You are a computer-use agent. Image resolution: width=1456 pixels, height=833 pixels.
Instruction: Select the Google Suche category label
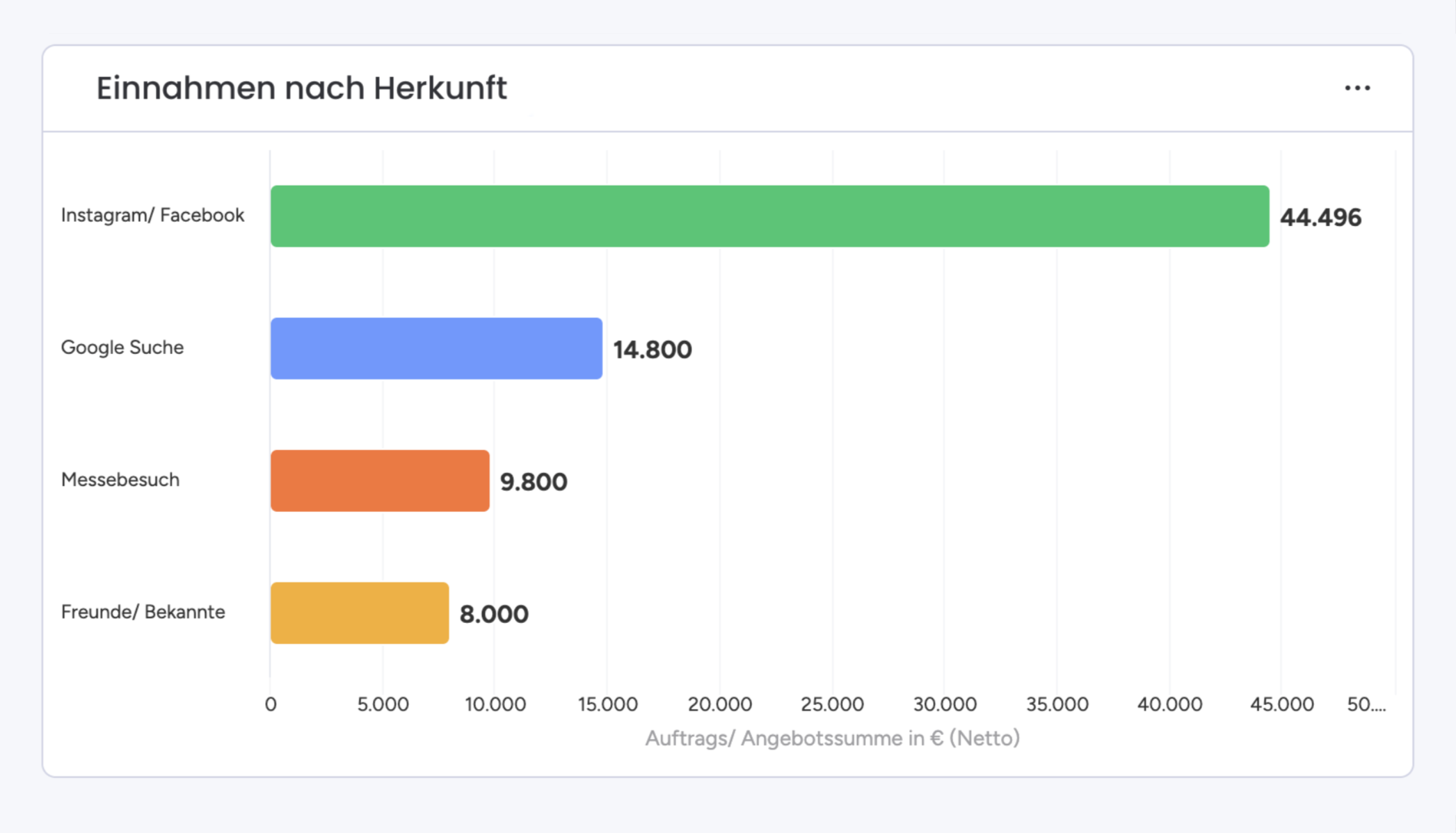tap(122, 347)
